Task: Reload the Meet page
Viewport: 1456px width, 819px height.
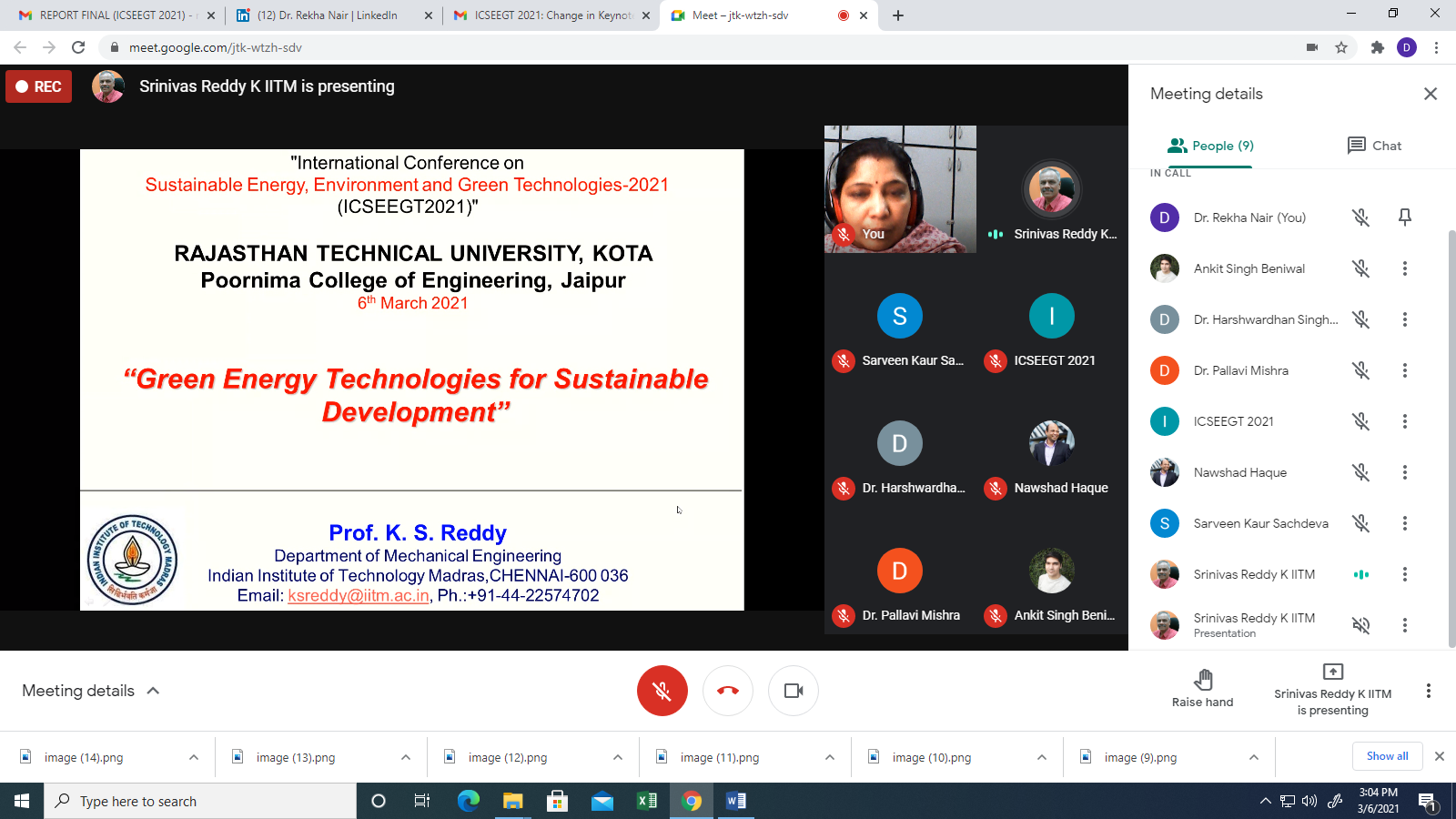Action: [78, 47]
